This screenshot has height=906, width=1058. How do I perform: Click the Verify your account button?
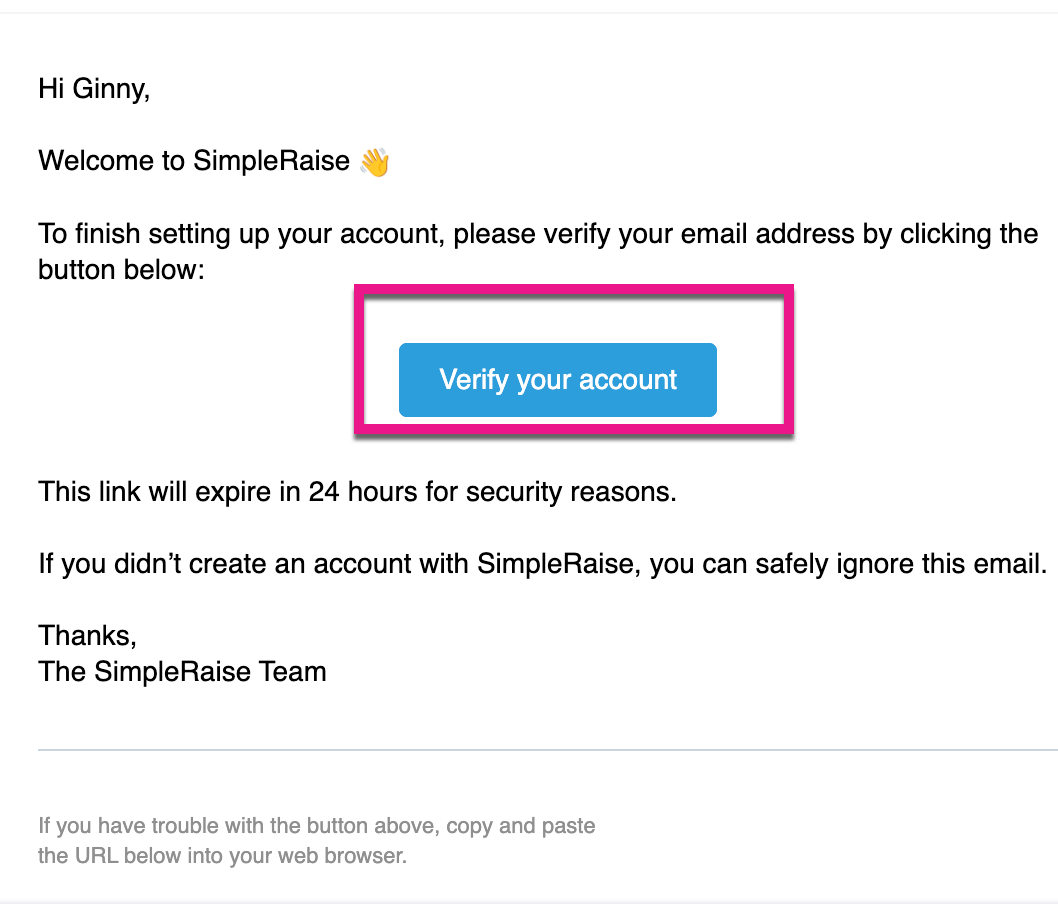(x=558, y=380)
